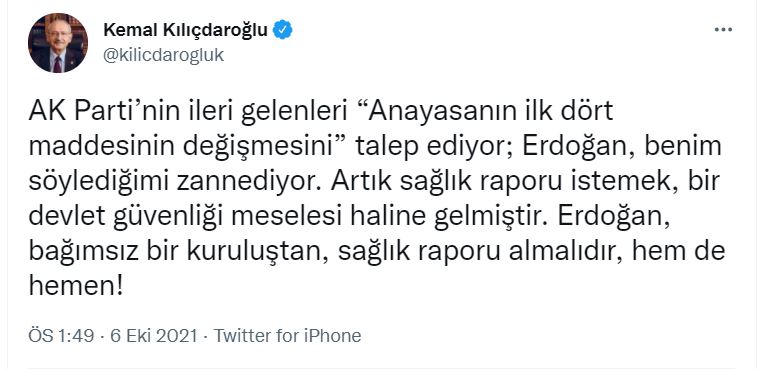Click the word "almalıdır" in the tweet
Image resolution: width=768 pixels, height=369 pixels.
(562, 251)
